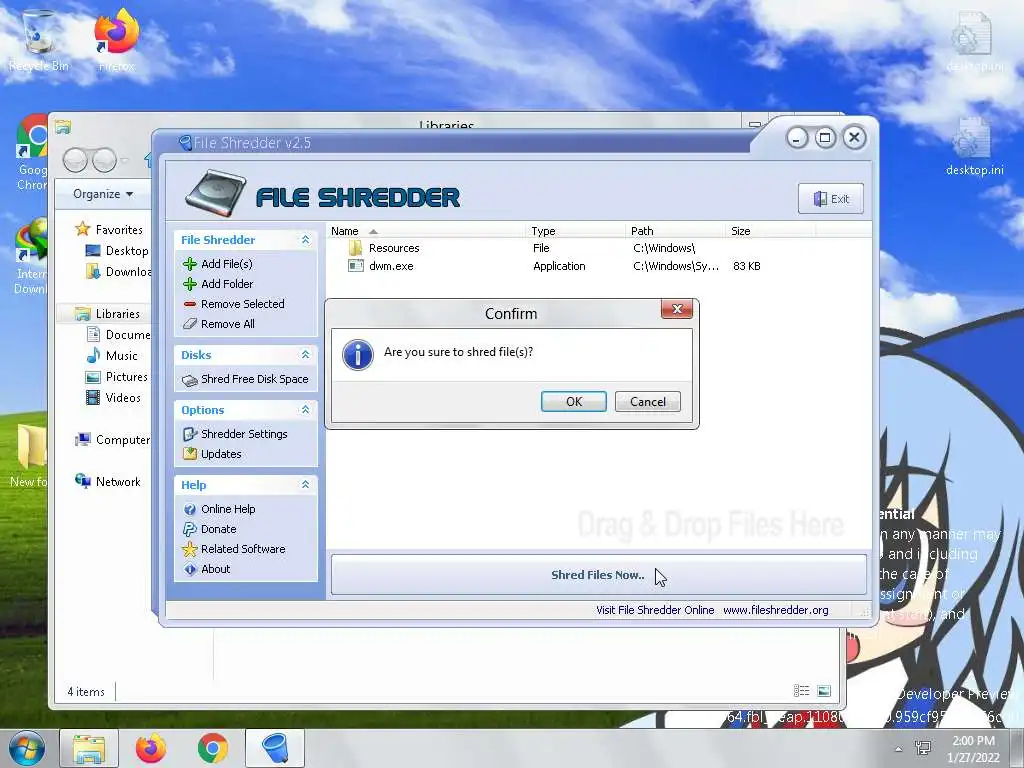The width and height of the screenshot is (1024, 768).
Task: Show hidden tray icons arrow
Action: click(x=899, y=749)
